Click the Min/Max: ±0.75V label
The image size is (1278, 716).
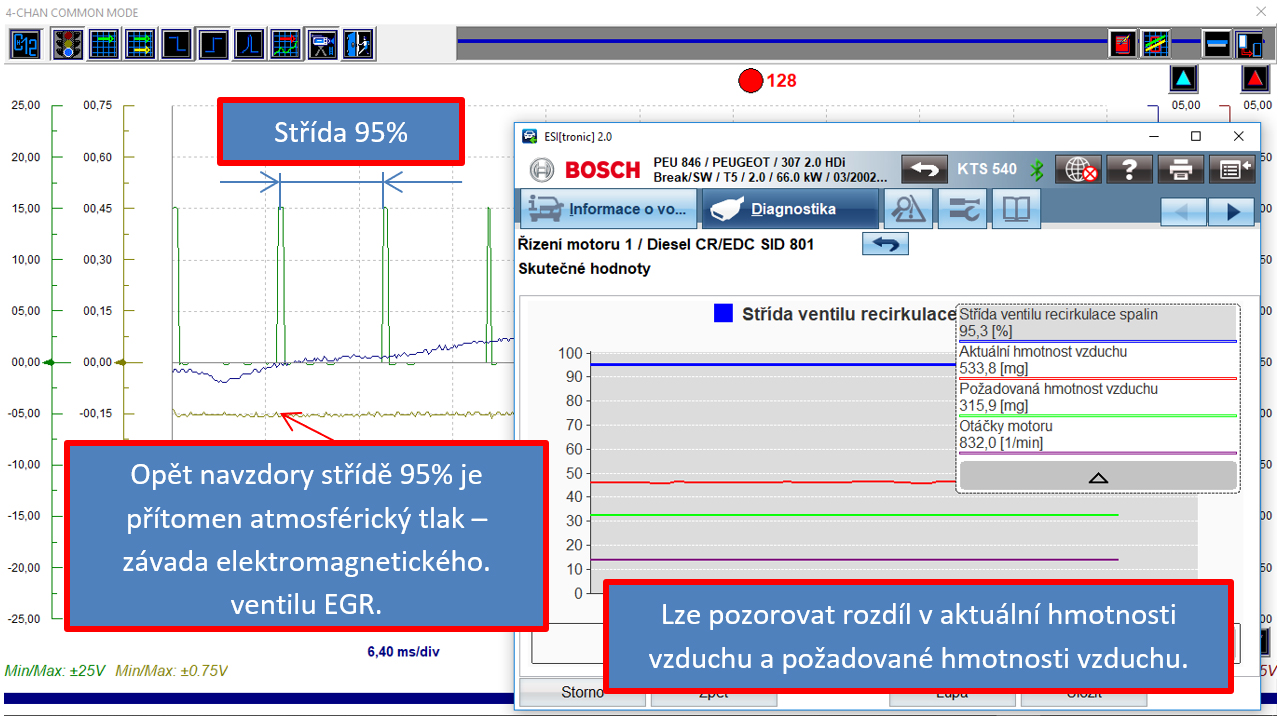click(x=172, y=671)
